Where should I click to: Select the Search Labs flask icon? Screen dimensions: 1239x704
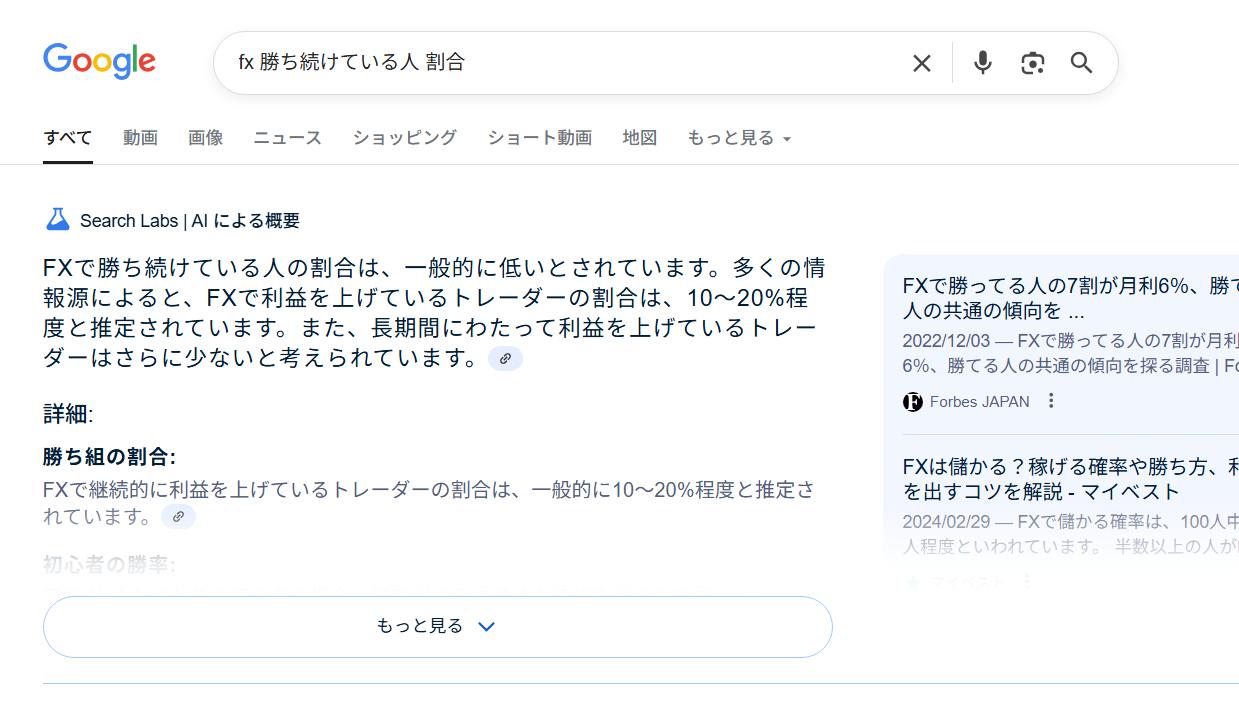pyautogui.click(x=58, y=220)
